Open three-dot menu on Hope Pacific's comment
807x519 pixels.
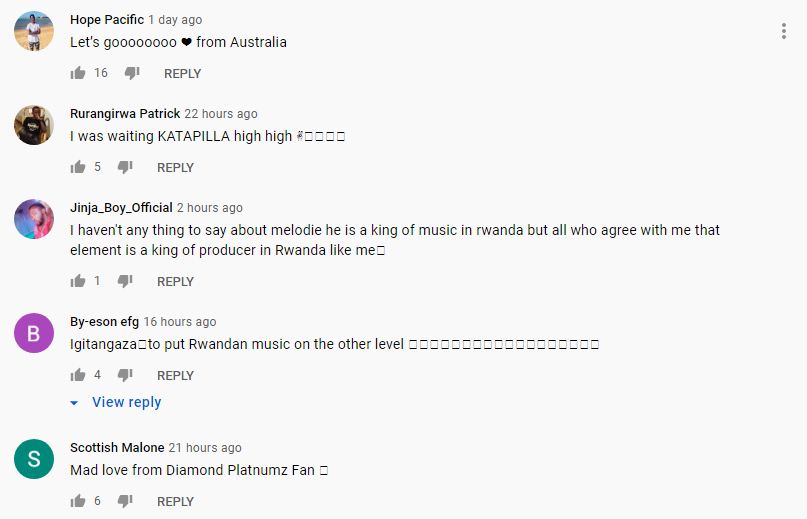pyautogui.click(x=783, y=31)
